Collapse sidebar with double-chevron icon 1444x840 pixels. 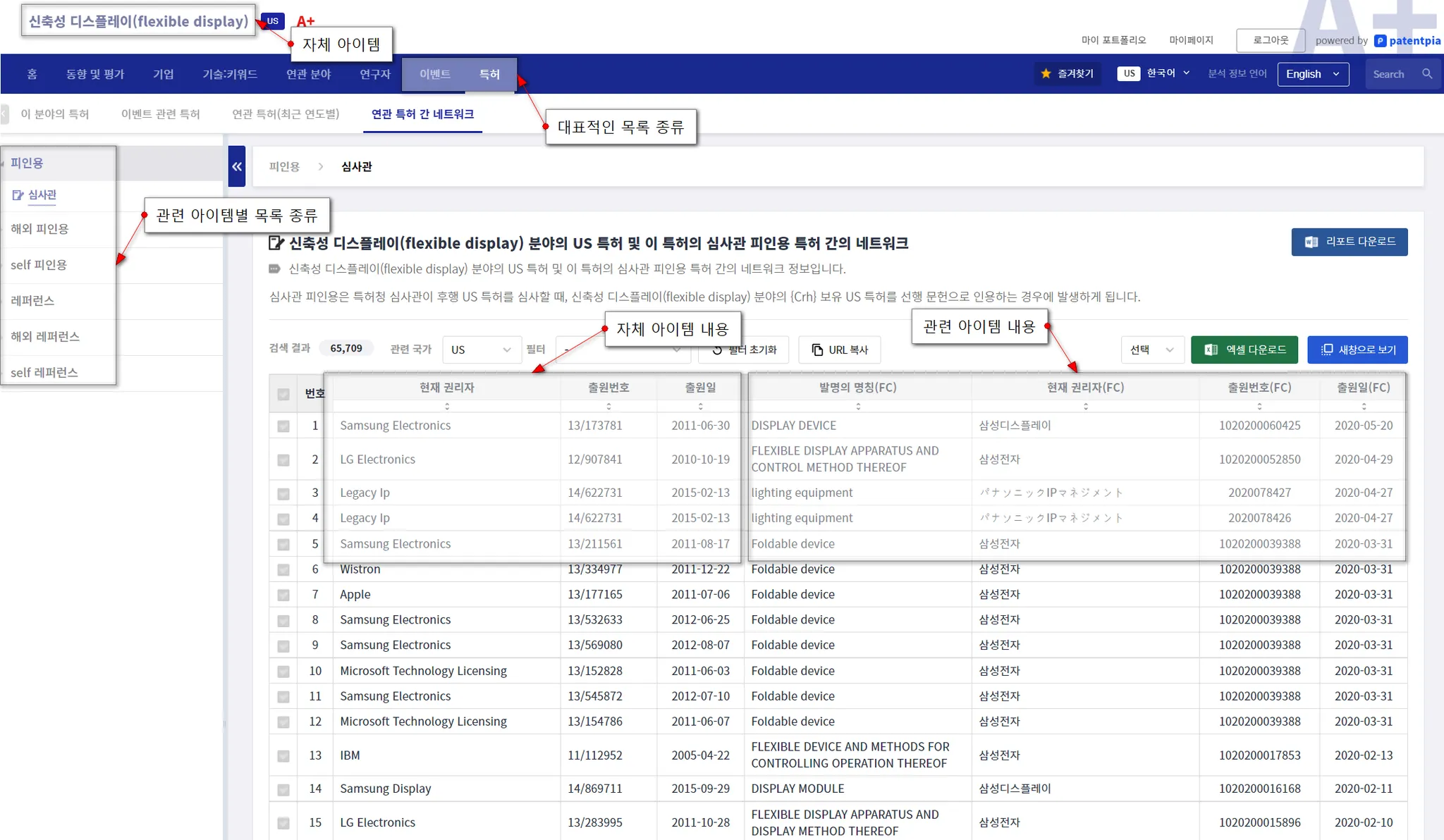pyautogui.click(x=237, y=166)
